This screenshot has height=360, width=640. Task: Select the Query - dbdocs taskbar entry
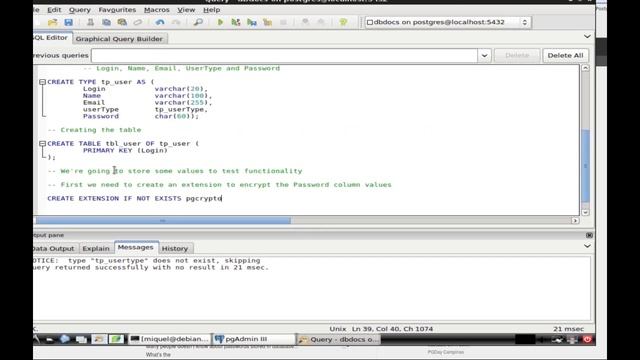click(339, 339)
